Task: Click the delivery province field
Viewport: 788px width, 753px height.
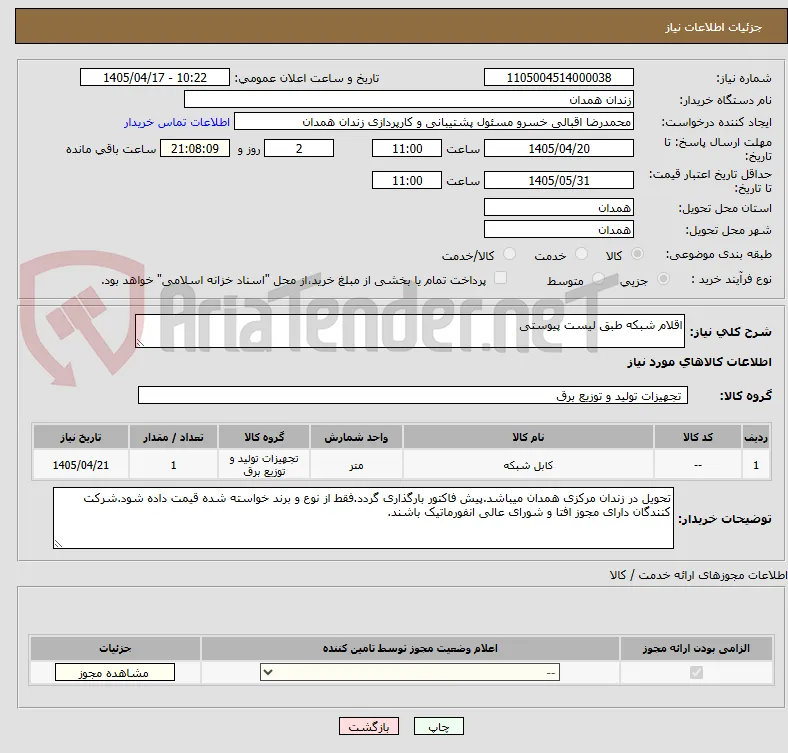Action: (x=559, y=207)
